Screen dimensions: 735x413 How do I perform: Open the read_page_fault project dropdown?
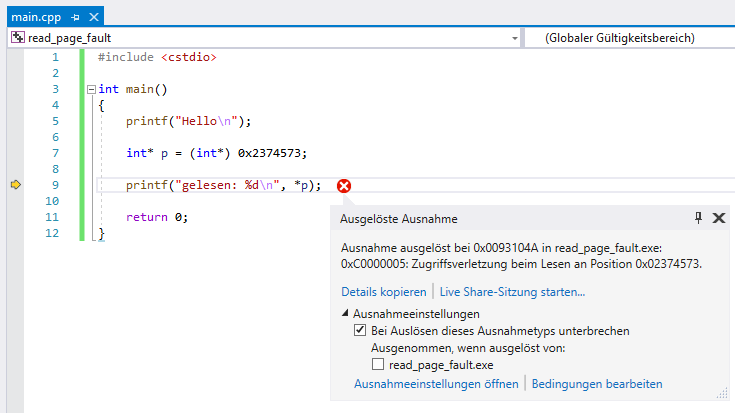(515, 38)
